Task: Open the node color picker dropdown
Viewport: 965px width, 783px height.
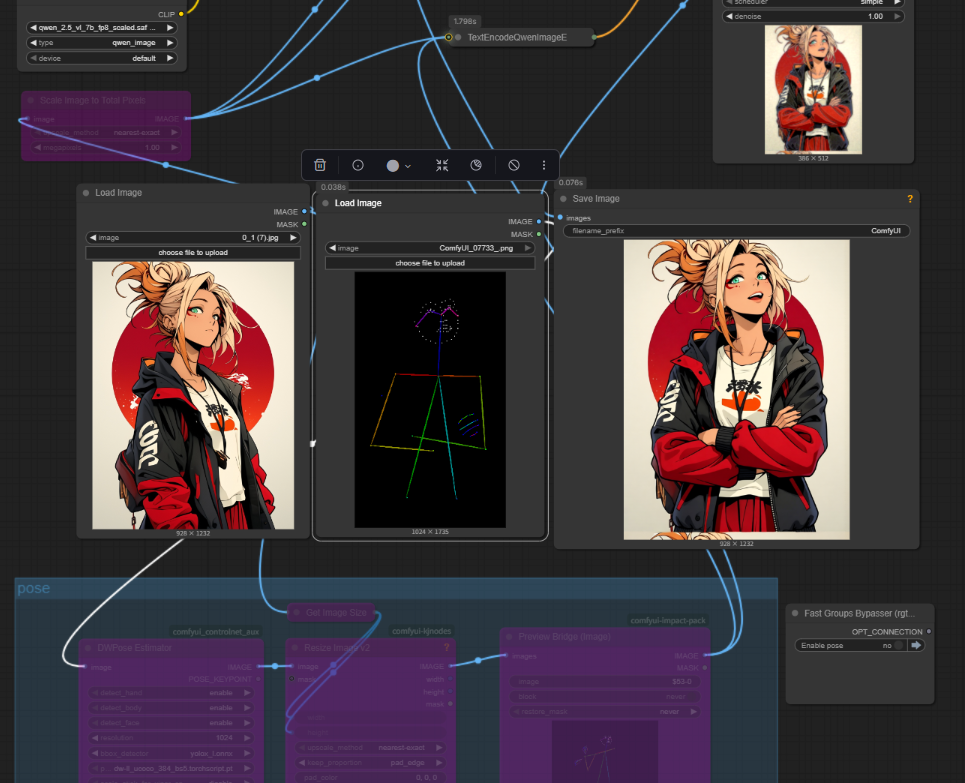Action: 398,165
